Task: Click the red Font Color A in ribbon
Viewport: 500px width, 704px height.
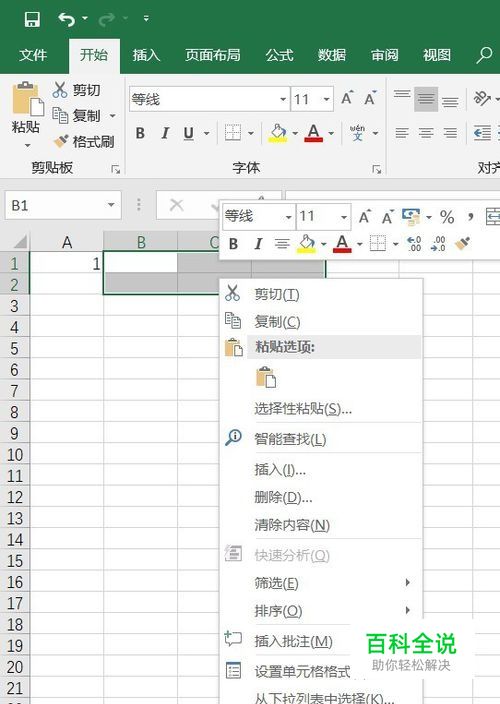Action: pyautogui.click(x=313, y=133)
